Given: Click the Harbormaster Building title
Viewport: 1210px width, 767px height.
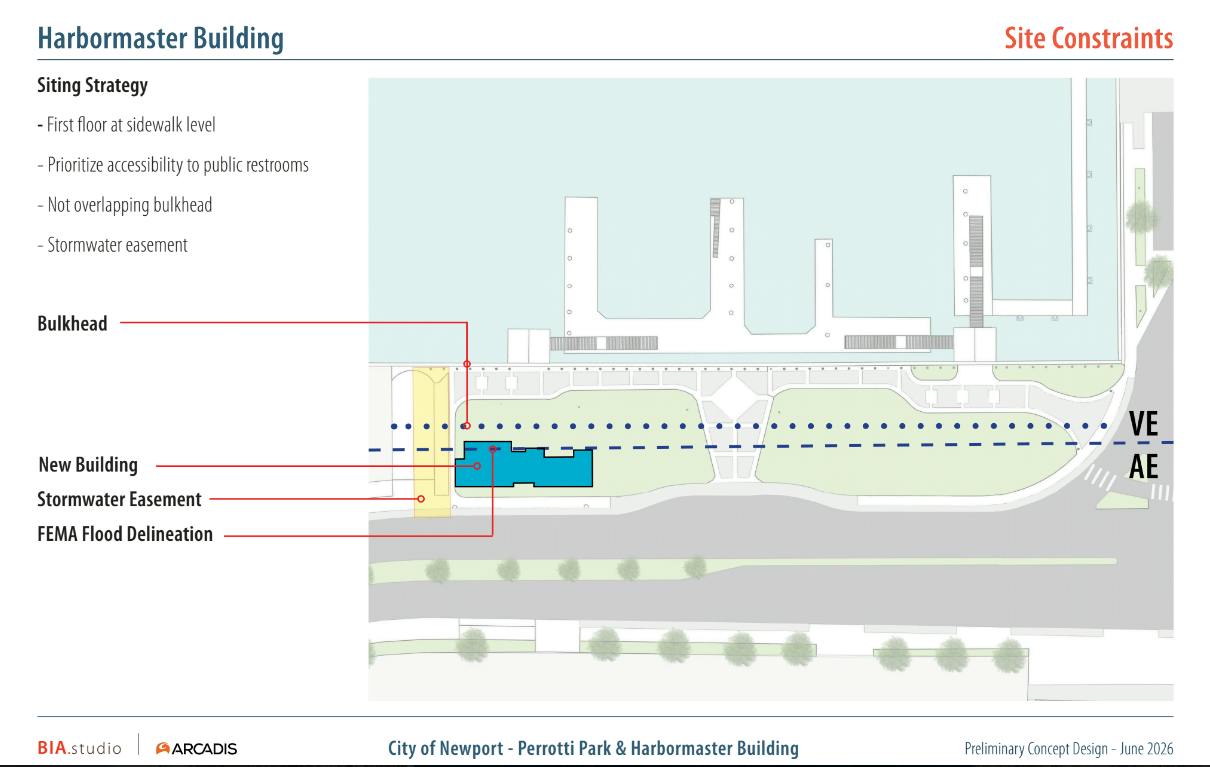Looking at the screenshot, I should pyautogui.click(x=160, y=39).
